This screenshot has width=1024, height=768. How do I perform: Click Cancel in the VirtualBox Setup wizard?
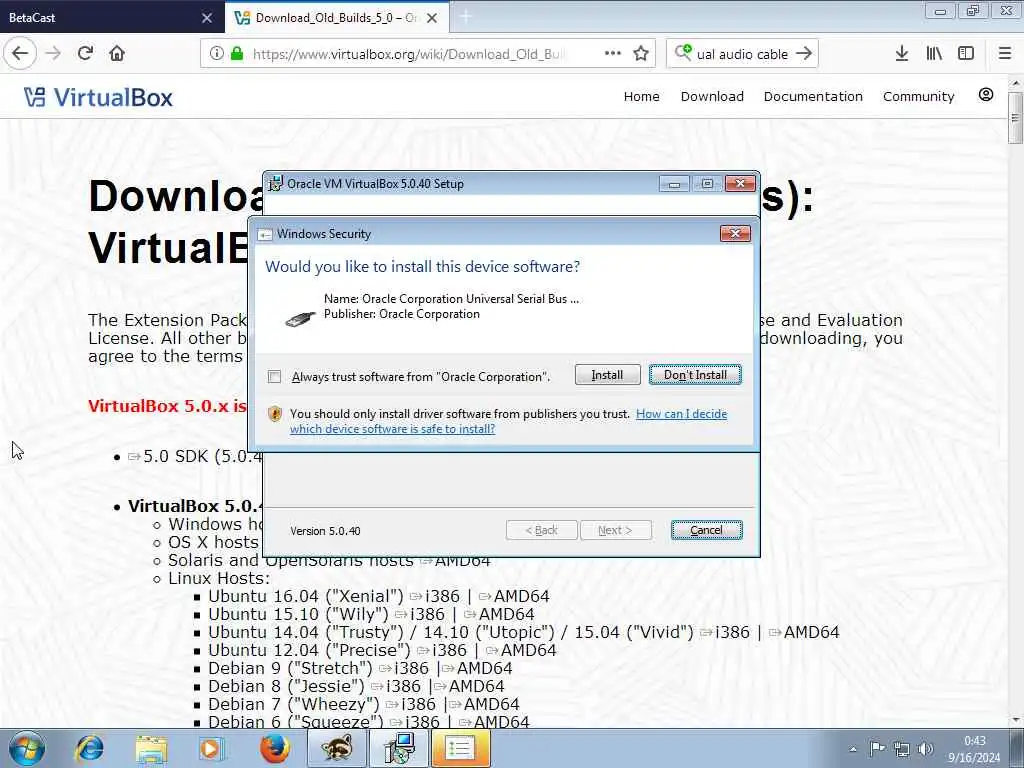707,530
